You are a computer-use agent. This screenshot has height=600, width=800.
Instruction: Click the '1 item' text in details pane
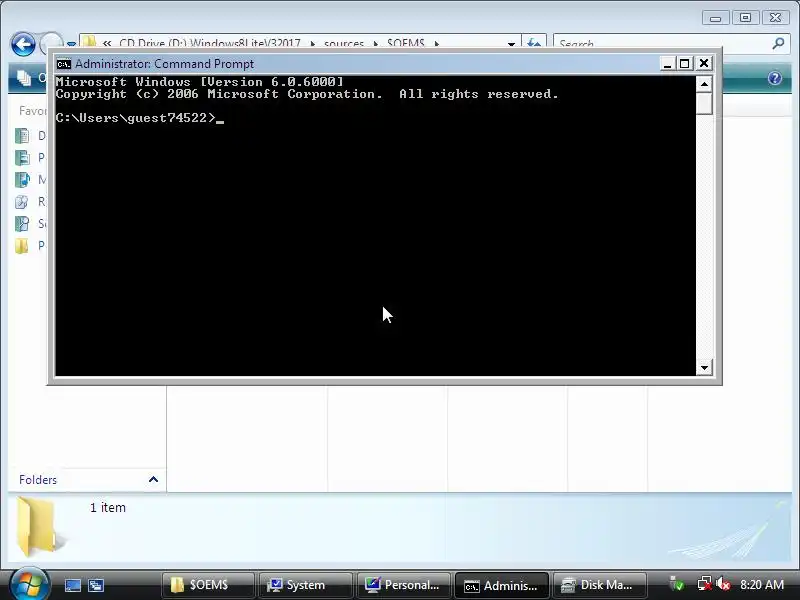108,508
